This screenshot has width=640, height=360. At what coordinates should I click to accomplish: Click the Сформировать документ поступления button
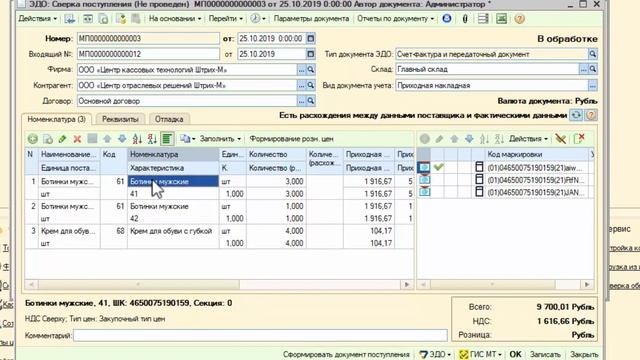[x=346, y=354]
